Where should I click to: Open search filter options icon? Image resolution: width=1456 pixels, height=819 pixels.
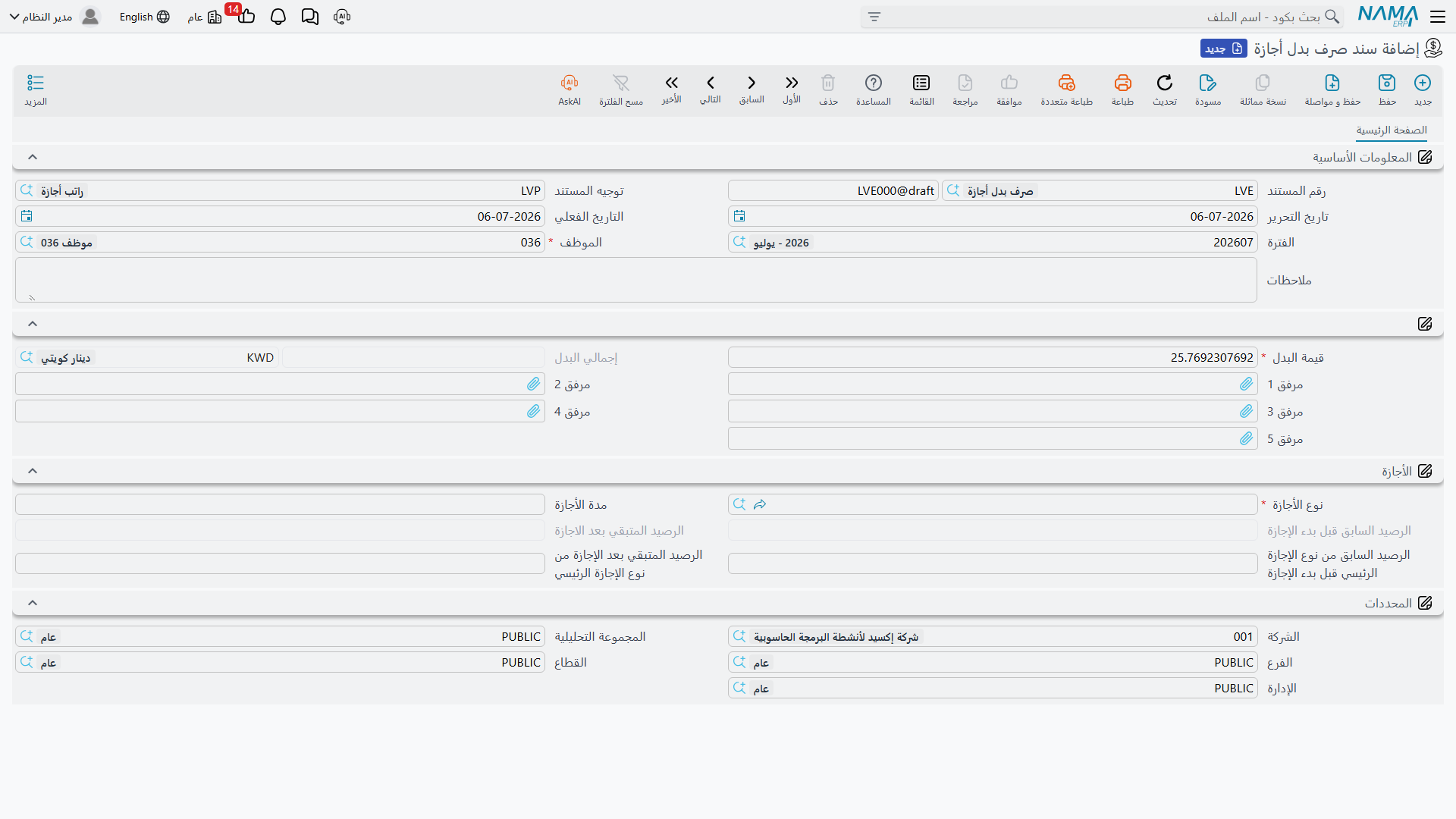874,17
